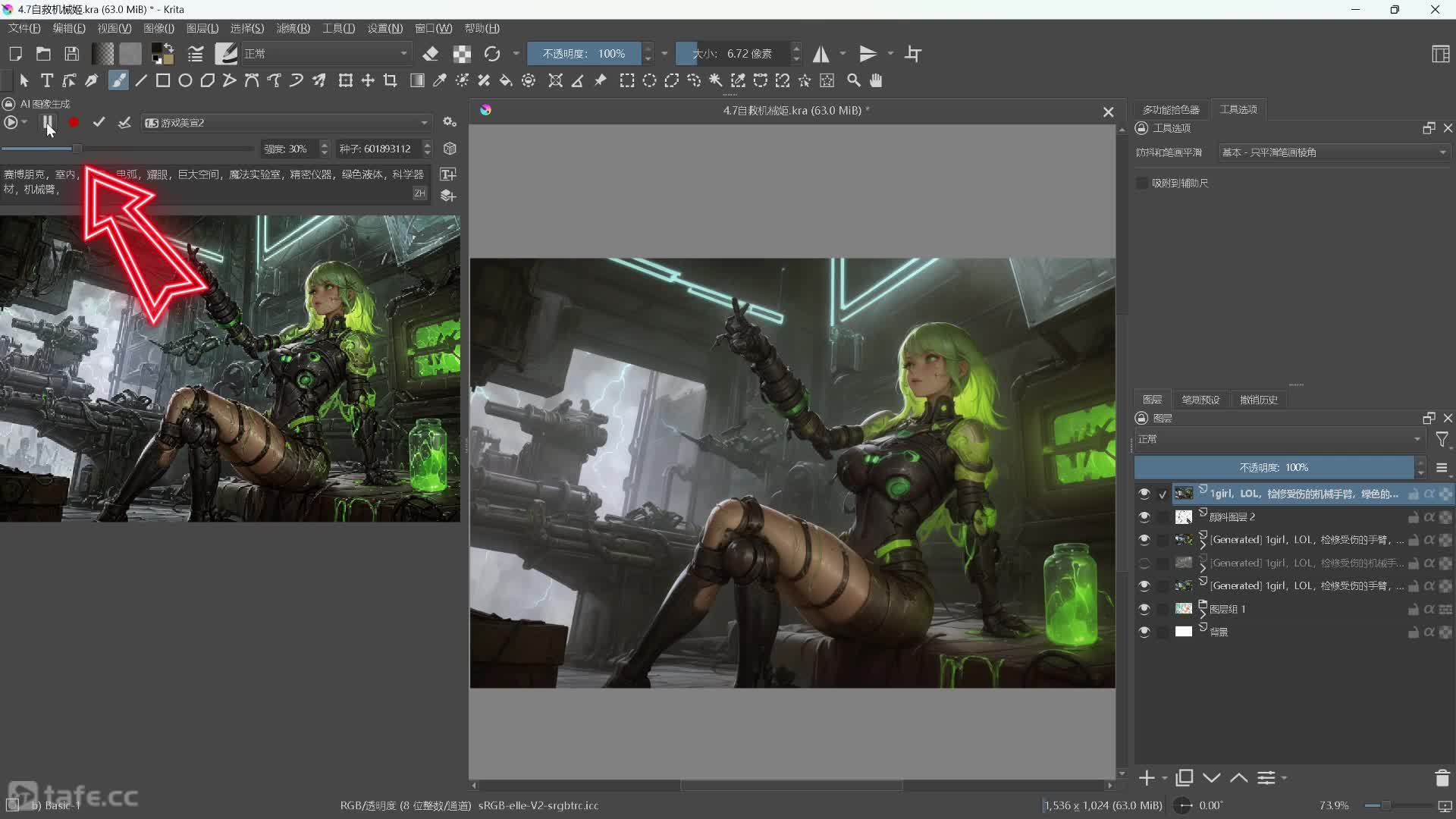The image size is (1456, 819).
Task: Expand layer properties options arrow
Action: [x=1284, y=778]
